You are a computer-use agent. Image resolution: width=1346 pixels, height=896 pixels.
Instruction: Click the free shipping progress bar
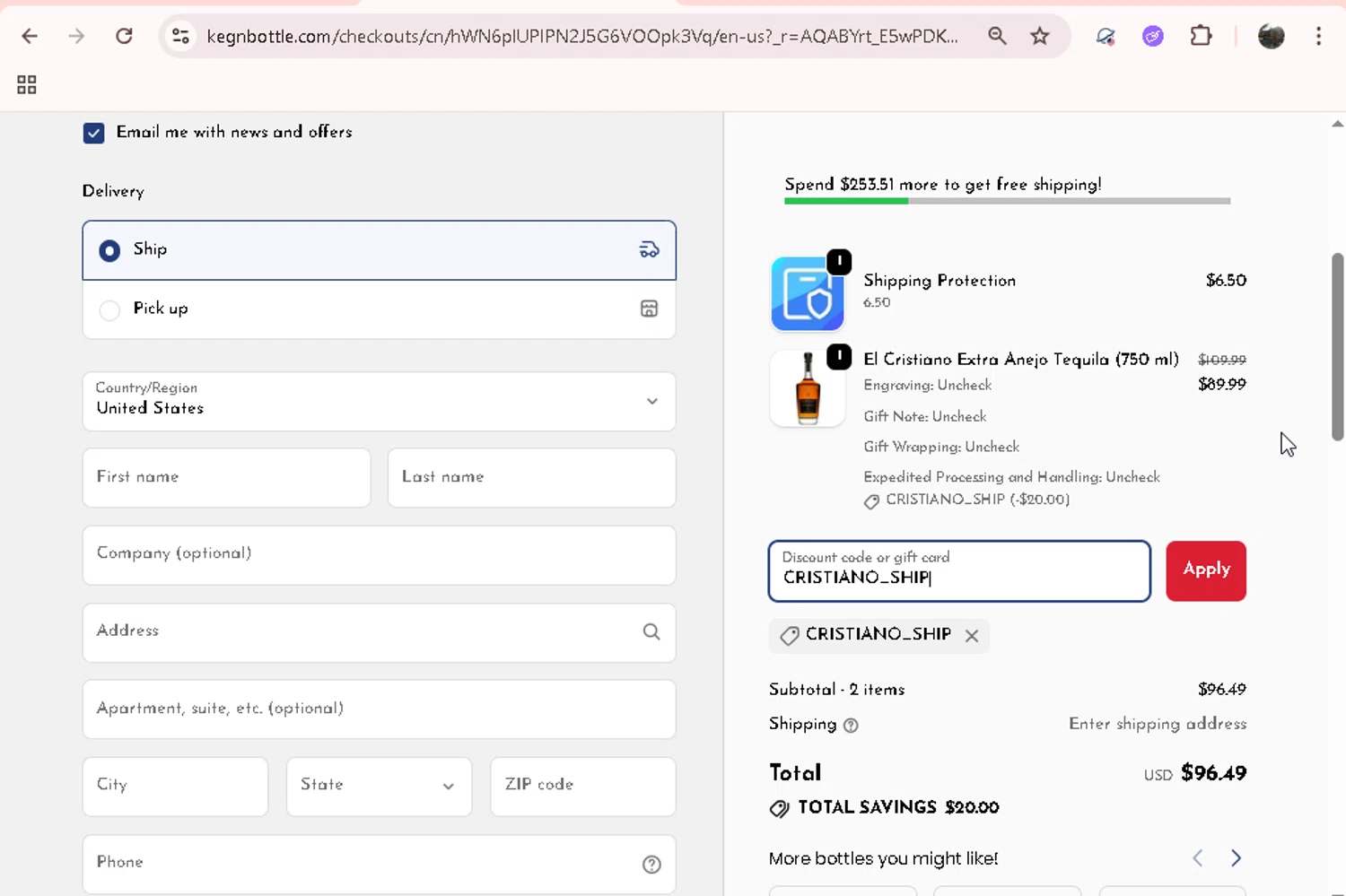coord(1007,201)
